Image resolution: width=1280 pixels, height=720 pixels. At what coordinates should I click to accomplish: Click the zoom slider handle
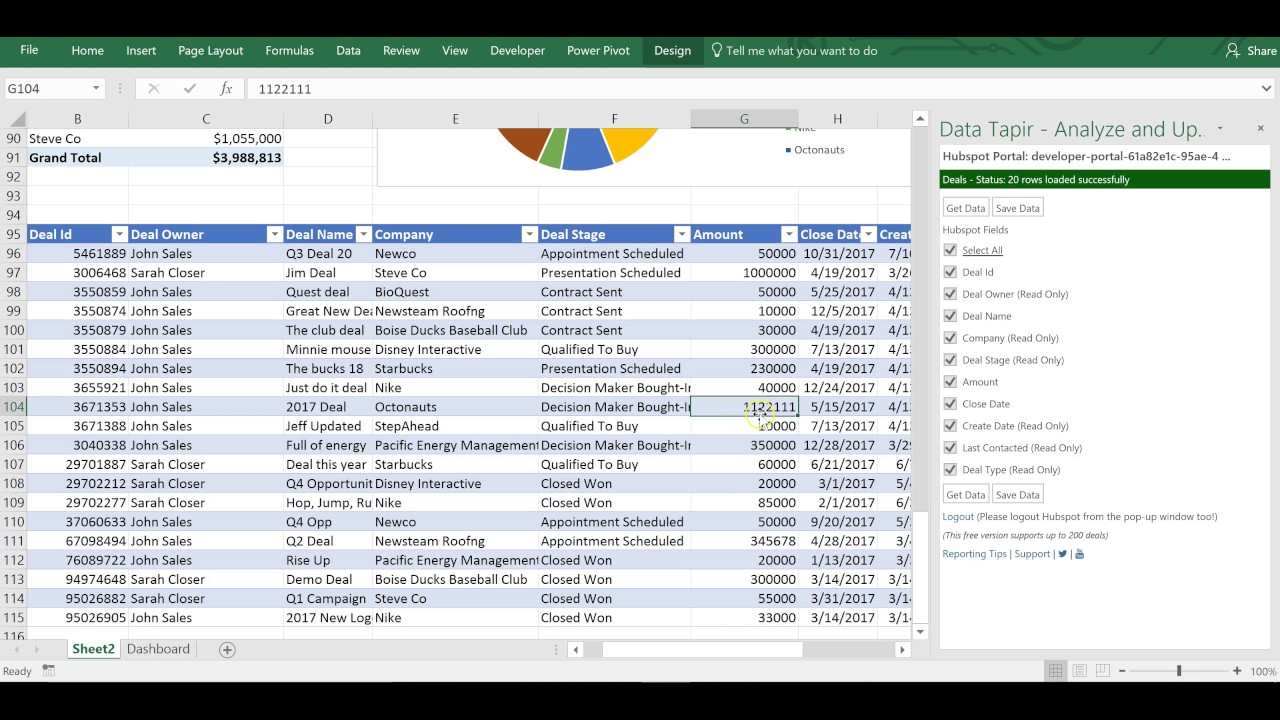coord(1179,671)
